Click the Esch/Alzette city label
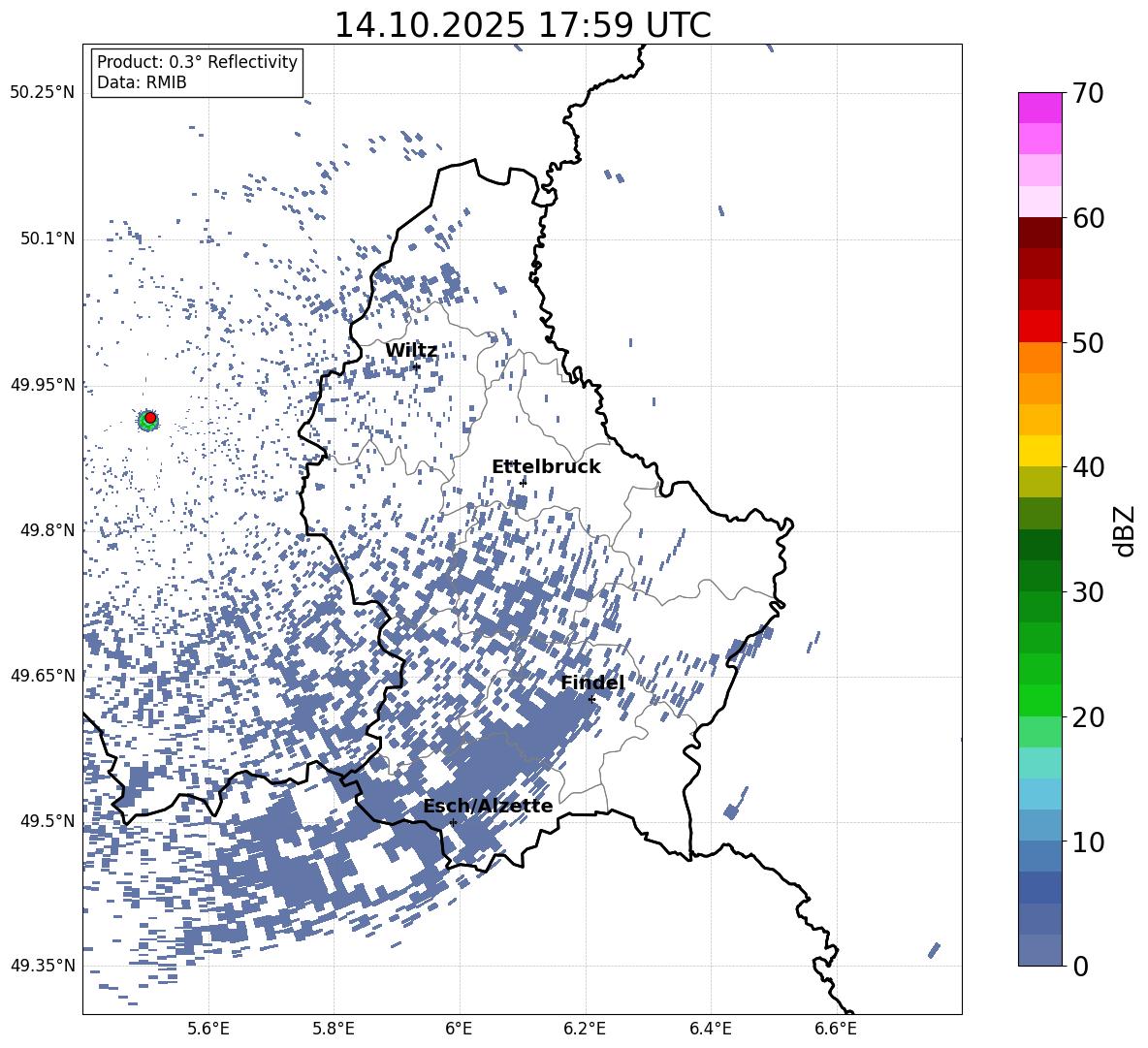The width and height of the screenshot is (1148, 1048). (x=488, y=806)
